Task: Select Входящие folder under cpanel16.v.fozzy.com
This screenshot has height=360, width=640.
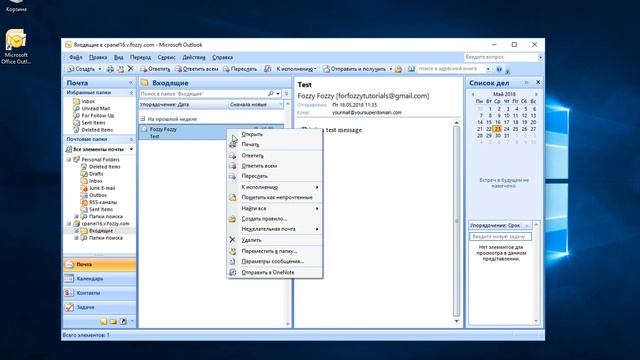Action: pyautogui.click(x=101, y=231)
